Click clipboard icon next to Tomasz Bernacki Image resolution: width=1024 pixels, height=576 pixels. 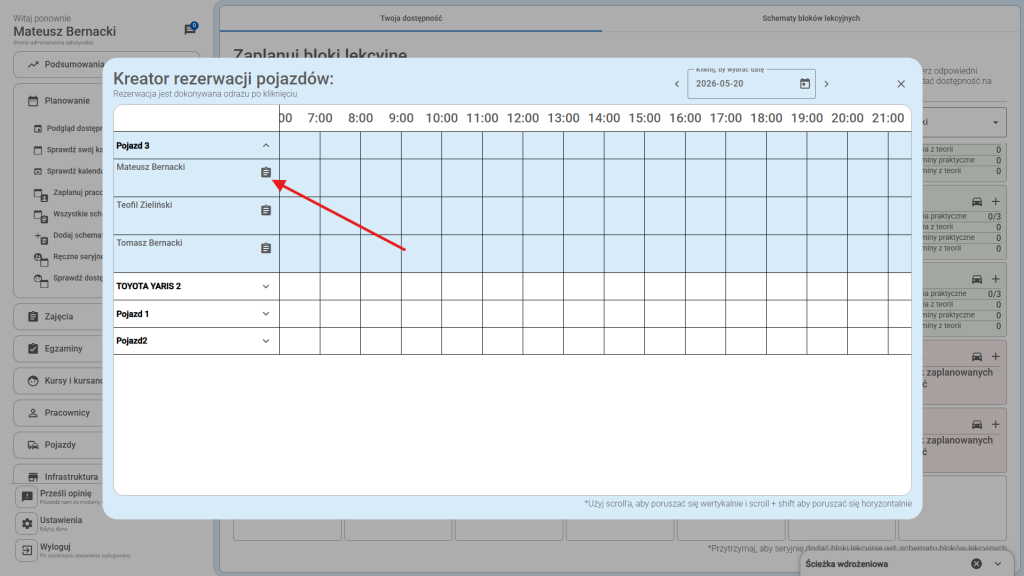(x=266, y=248)
